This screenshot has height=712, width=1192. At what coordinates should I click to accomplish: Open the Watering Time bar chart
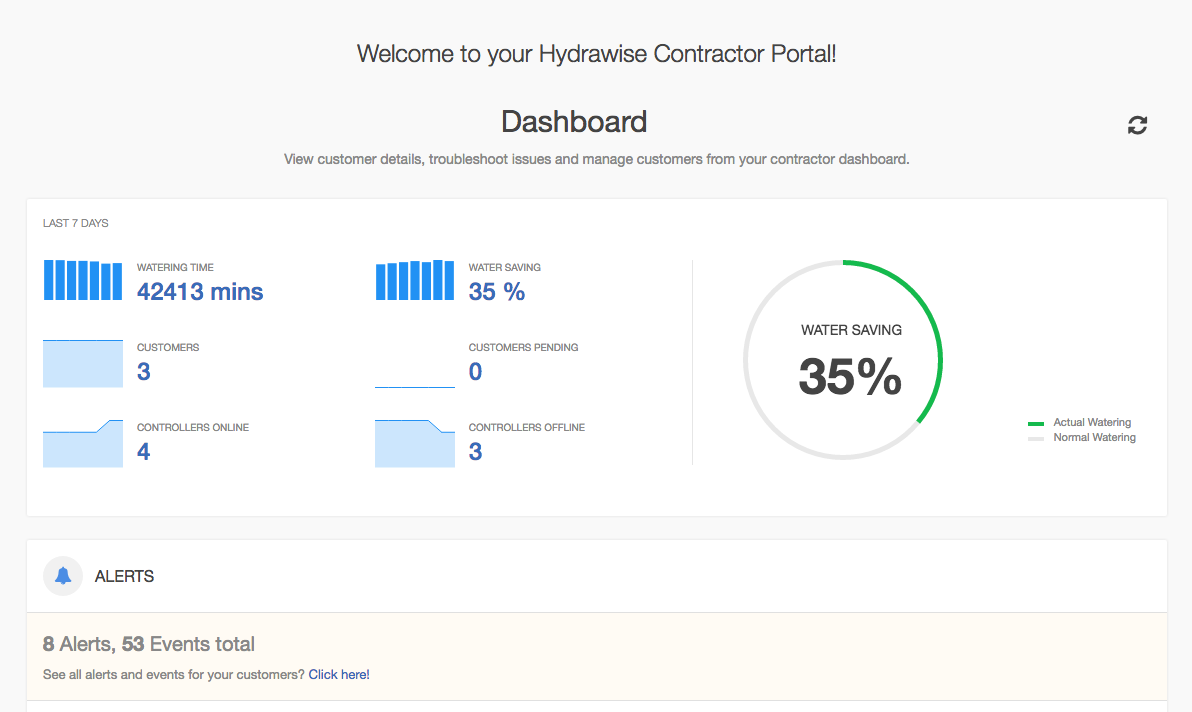(x=83, y=280)
